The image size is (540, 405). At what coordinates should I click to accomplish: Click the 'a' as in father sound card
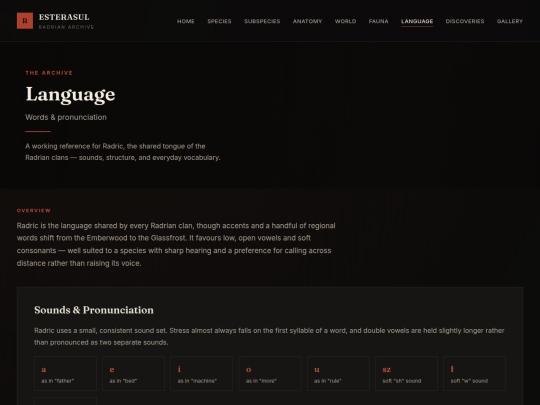(65, 374)
